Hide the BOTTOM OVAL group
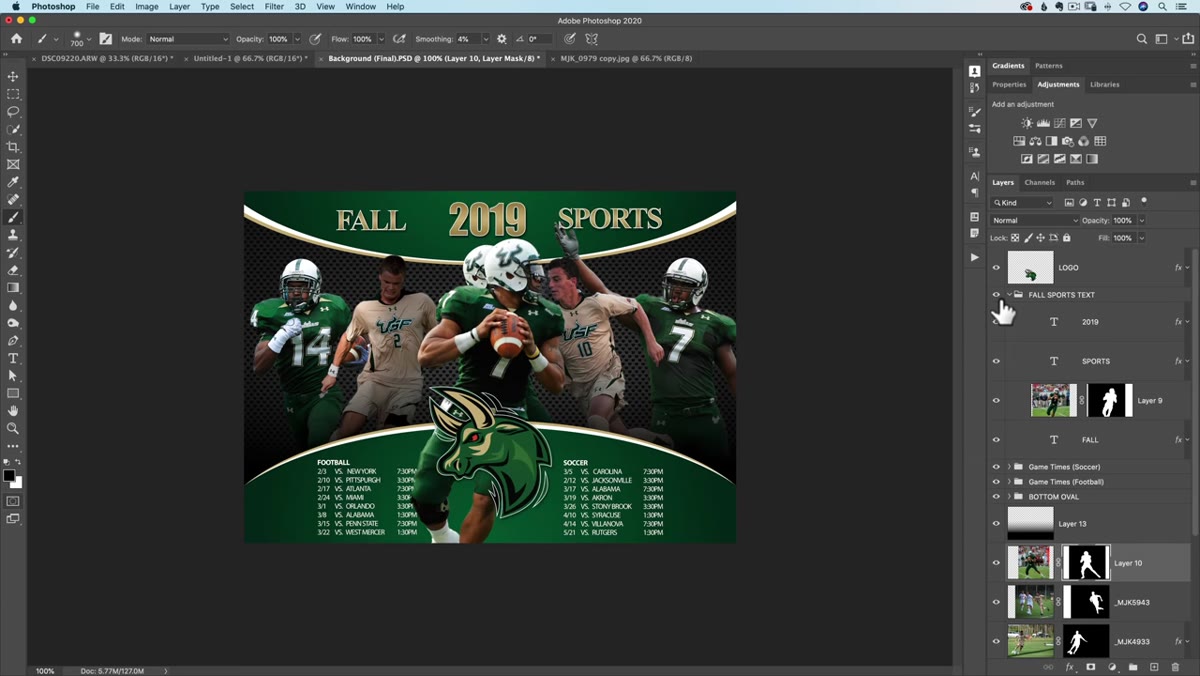 click(996, 497)
